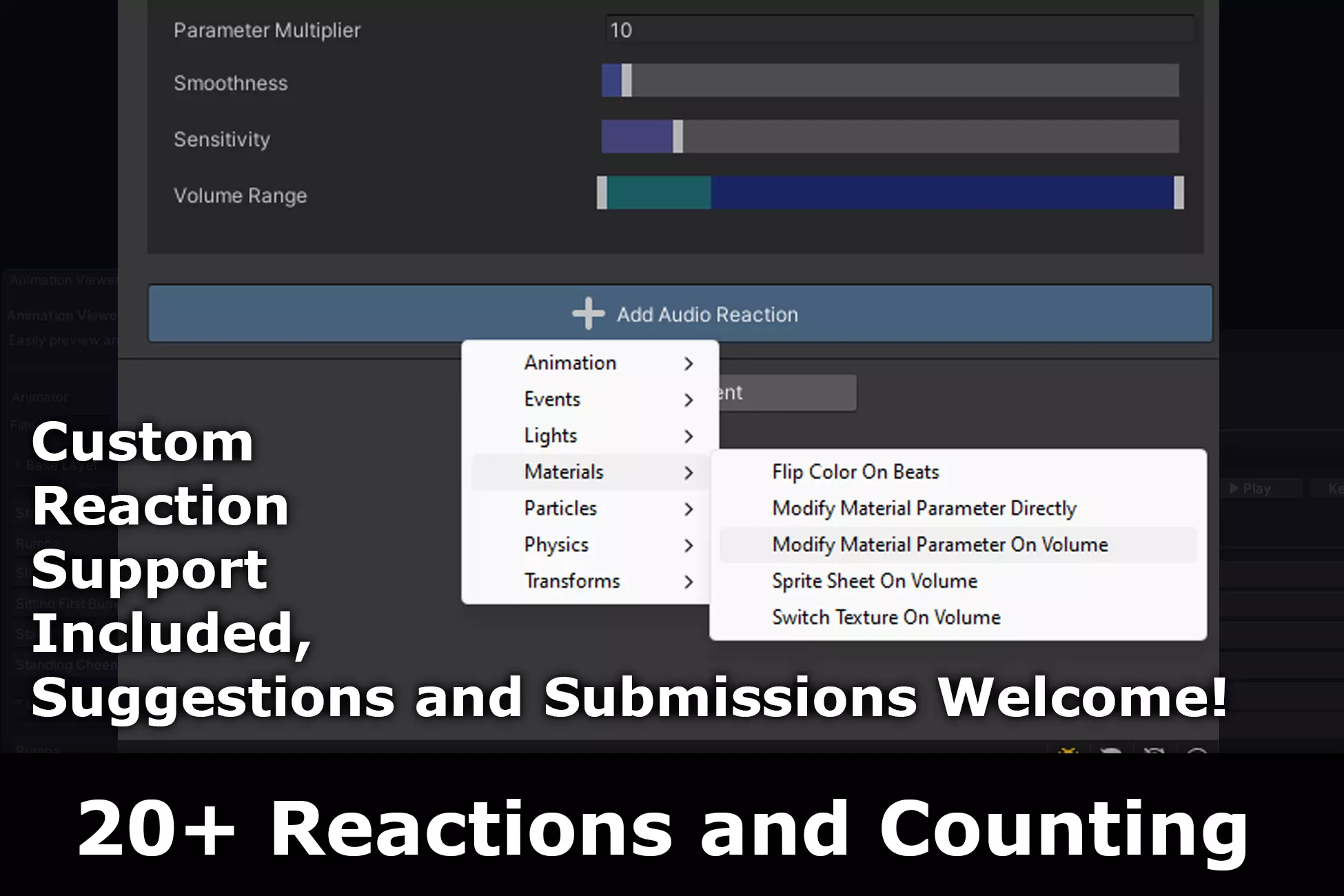Click the Volume Range maximum handle

(x=1179, y=192)
